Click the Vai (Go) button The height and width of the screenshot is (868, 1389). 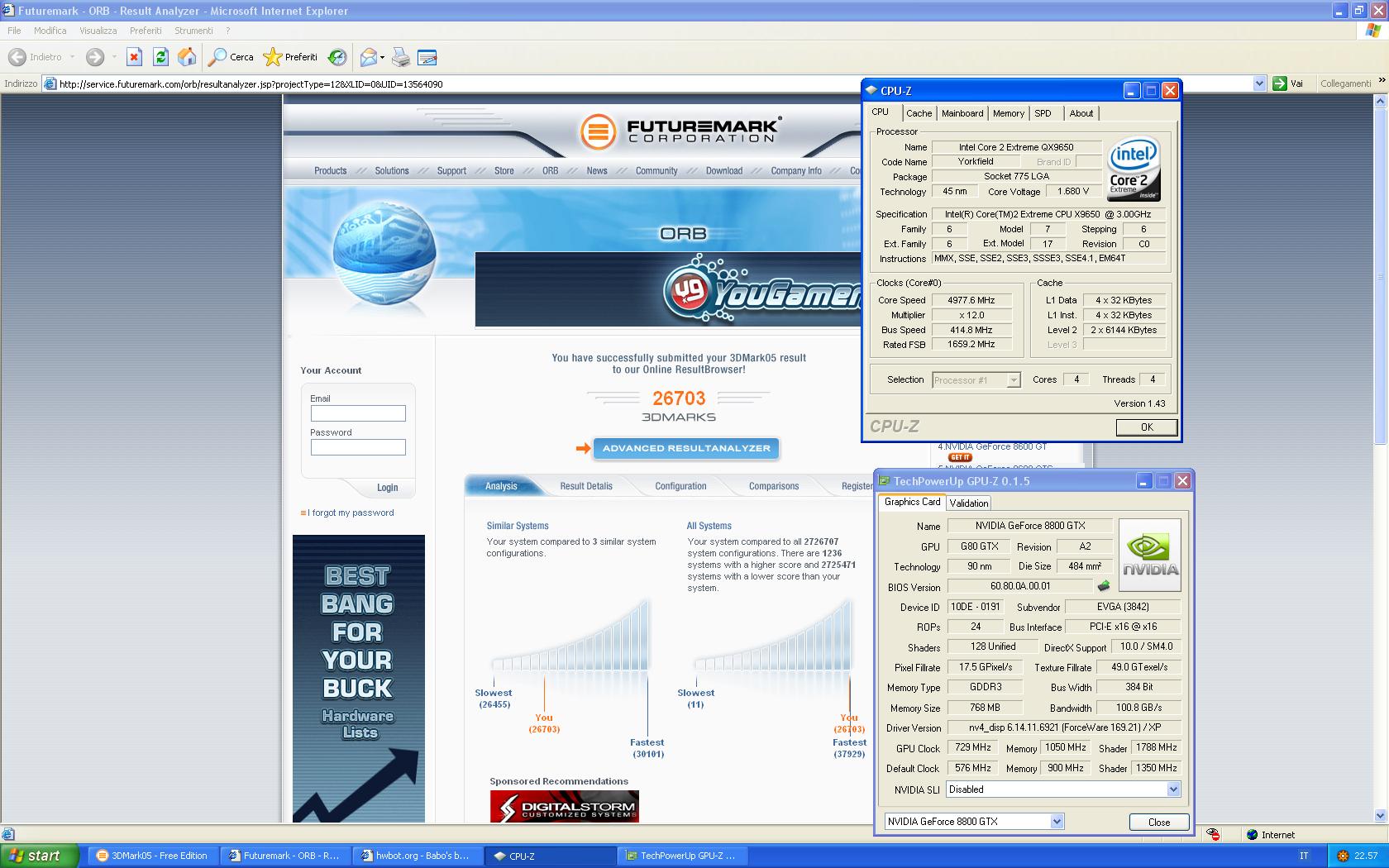tap(1289, 83)
